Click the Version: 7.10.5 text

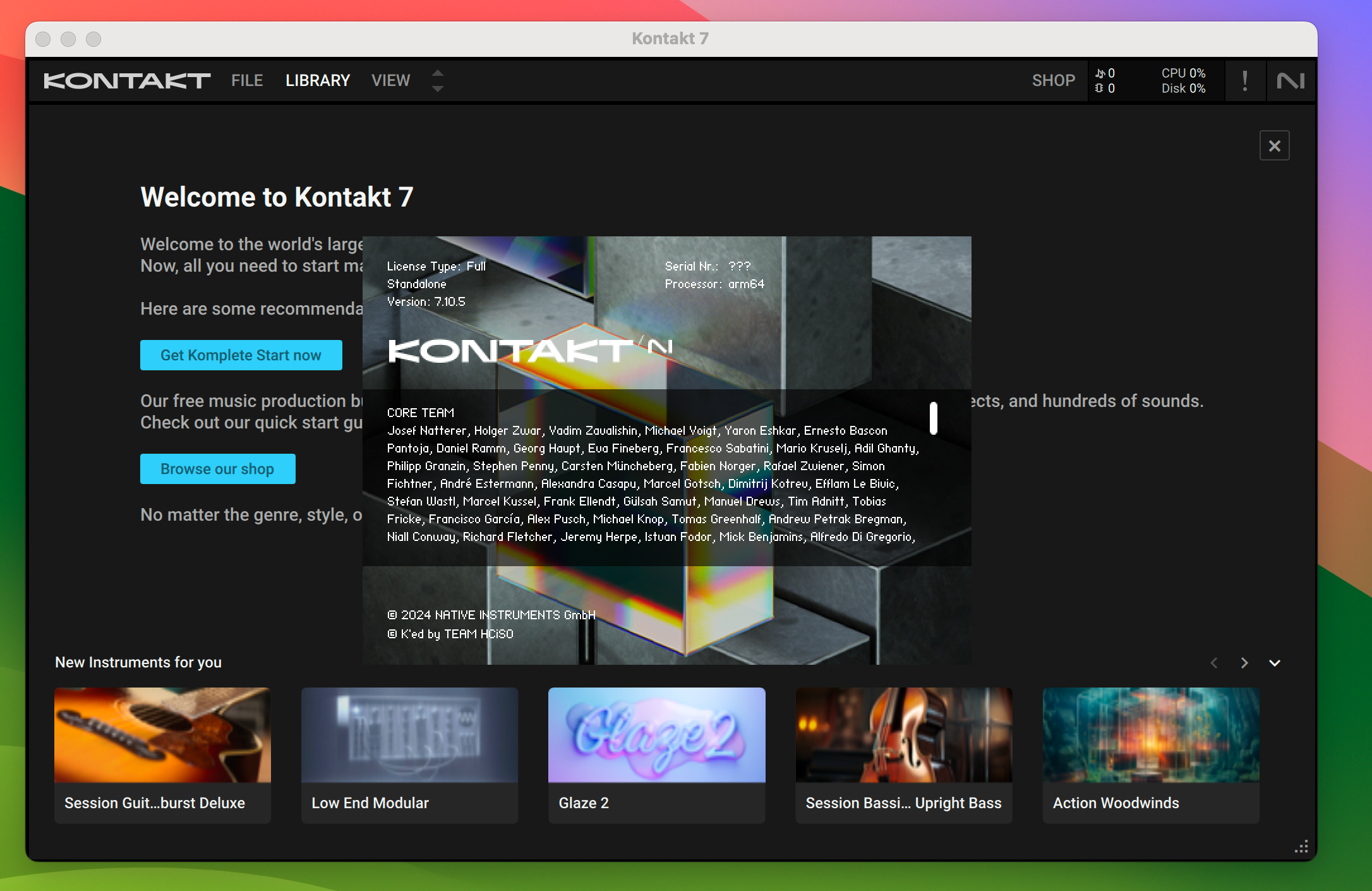point(426,301)
